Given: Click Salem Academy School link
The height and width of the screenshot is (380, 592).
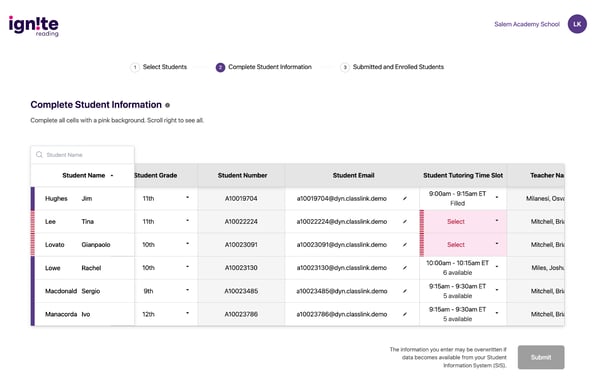Looking at the screenshot, I should [527, 24].
